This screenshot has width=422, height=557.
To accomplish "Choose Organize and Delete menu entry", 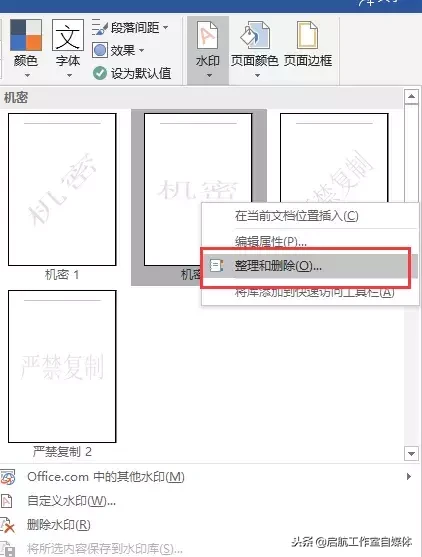I will [310, 266].
